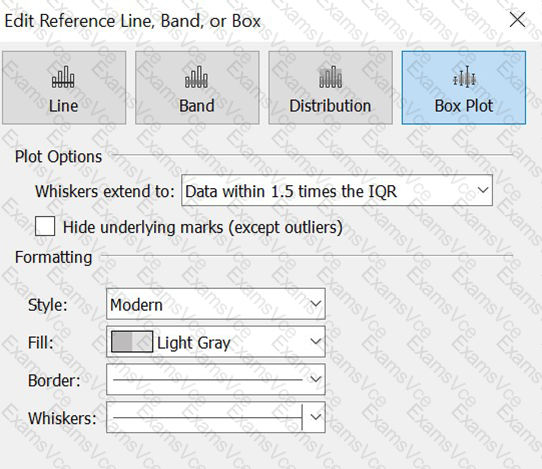Select the Band reference type icon
Screen dimensions: 542x469
coord(196,77)
